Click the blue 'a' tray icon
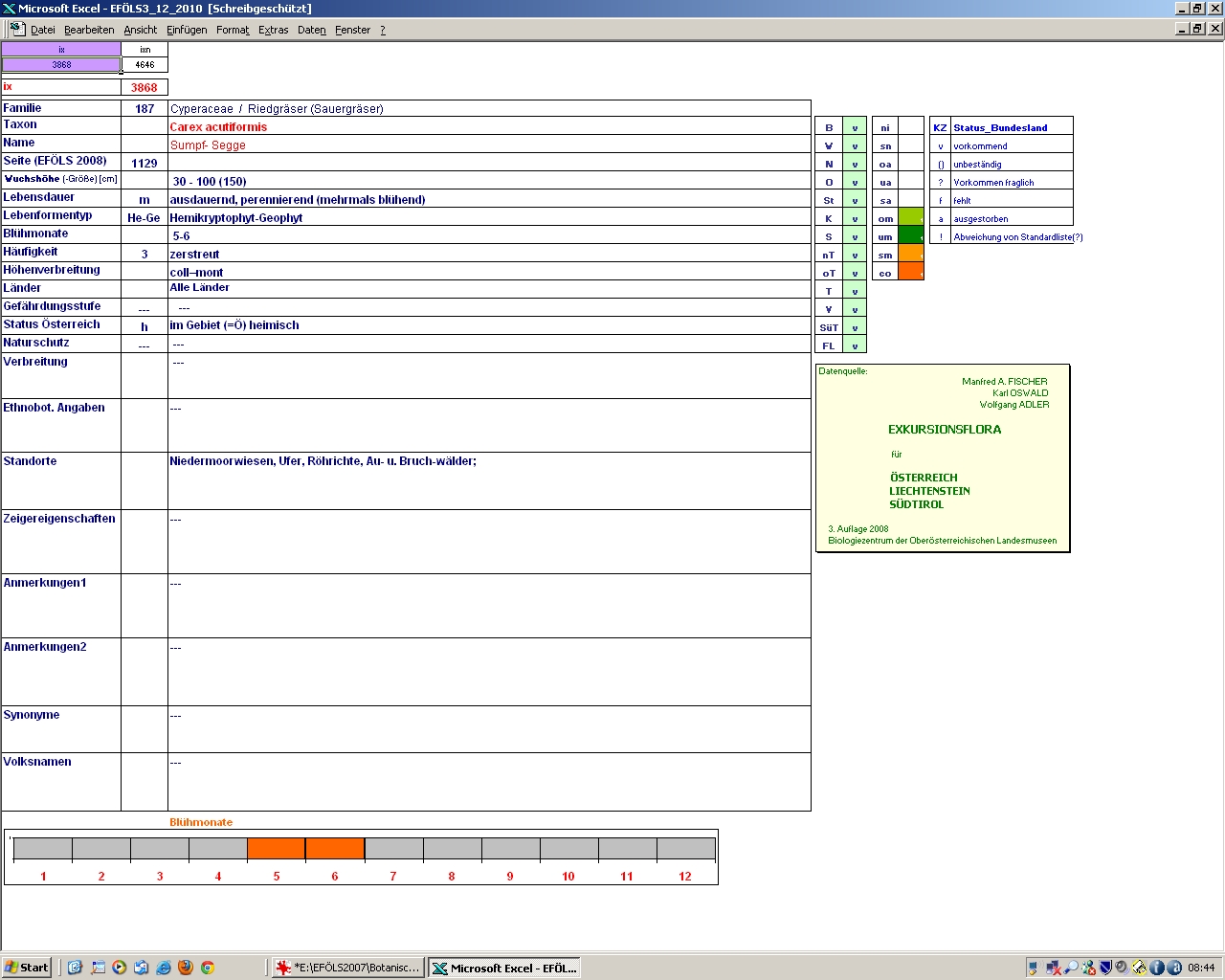This screenshot has height=980, width=1225. 1174,968
